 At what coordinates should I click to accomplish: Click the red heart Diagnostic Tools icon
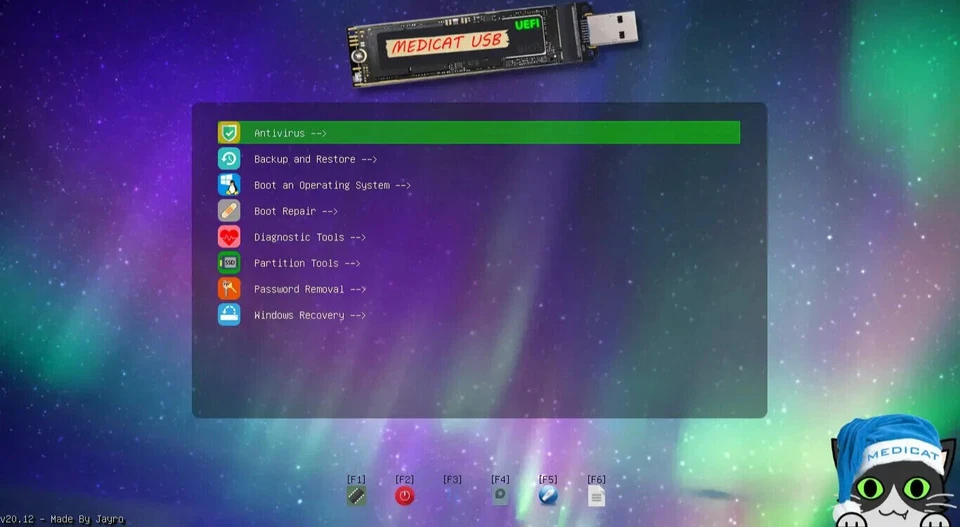pos(229,237)
